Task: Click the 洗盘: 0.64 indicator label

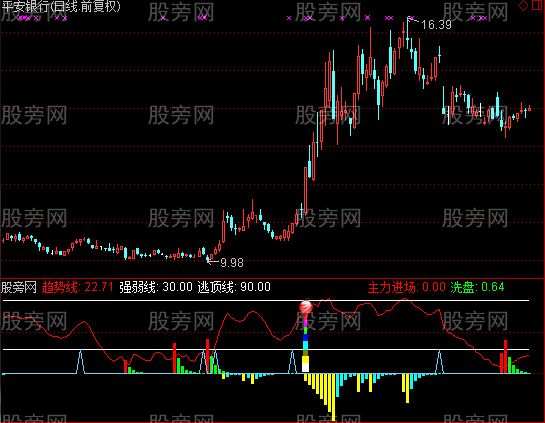Action: (477, 287)
